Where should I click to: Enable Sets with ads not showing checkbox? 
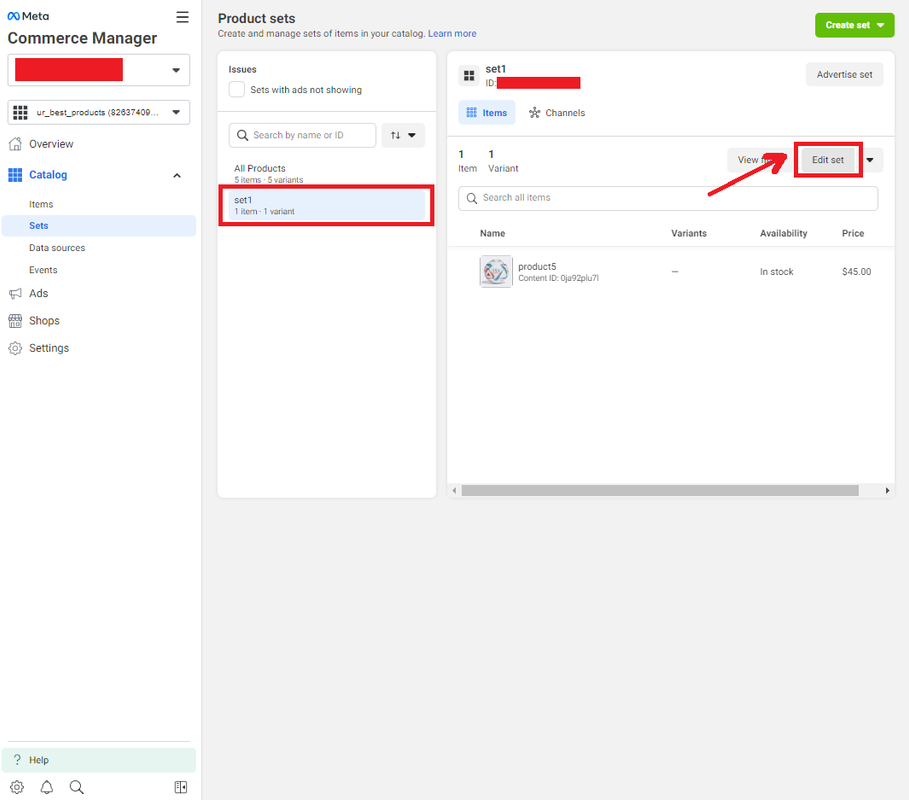pos(237,89)
